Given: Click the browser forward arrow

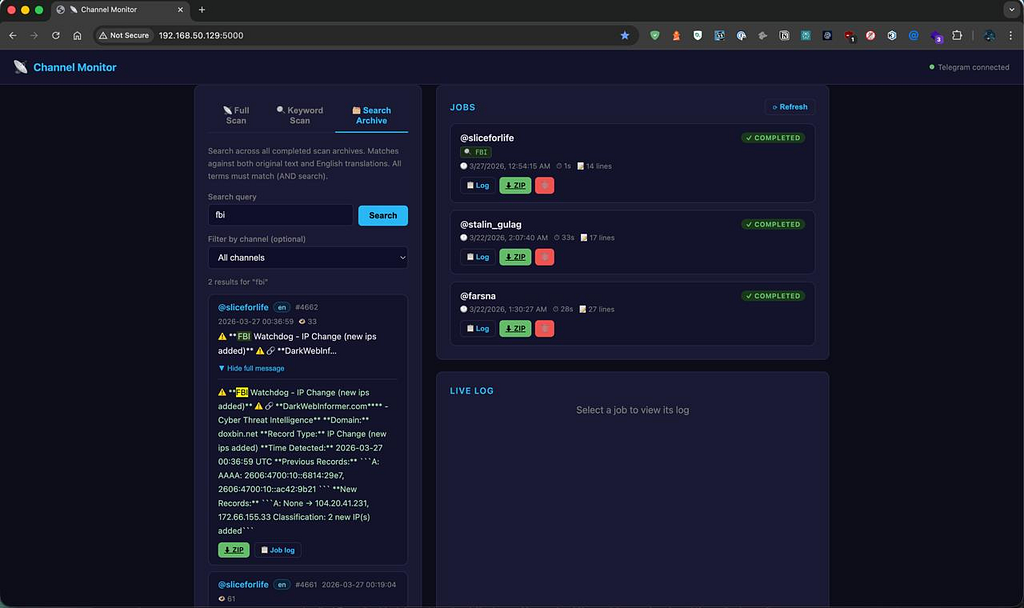Looking at the screenshot, I should [34, 35].
